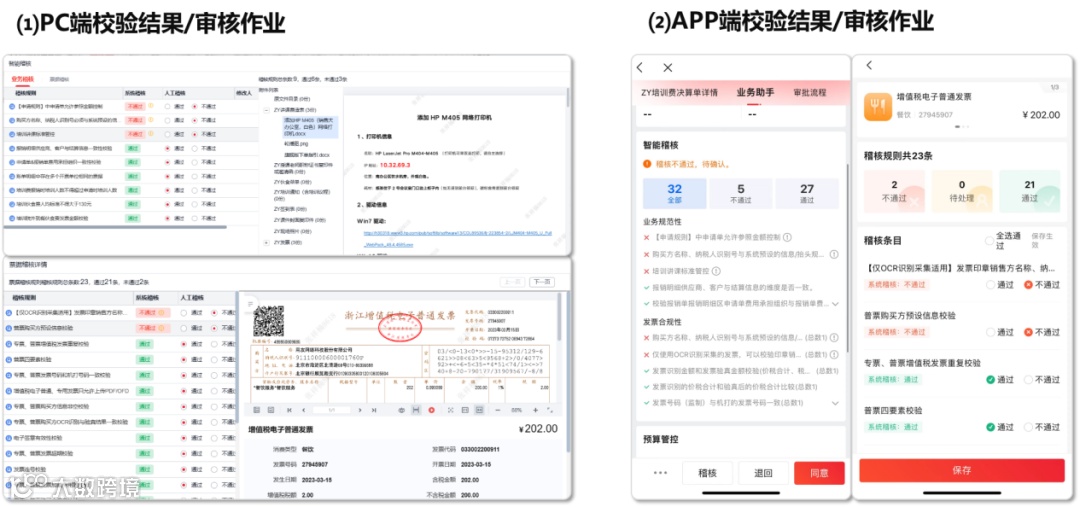Filter by 27 通过 in 智能稽核

pyautogui.click(x=807, y=194)
